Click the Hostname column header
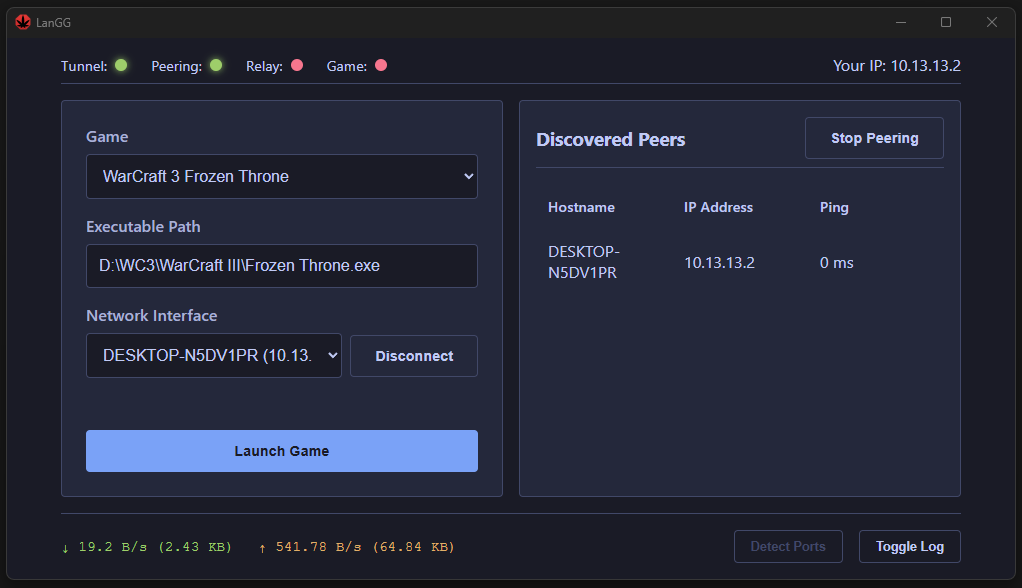Screen dimensions: 1022x588 point(581,207)
